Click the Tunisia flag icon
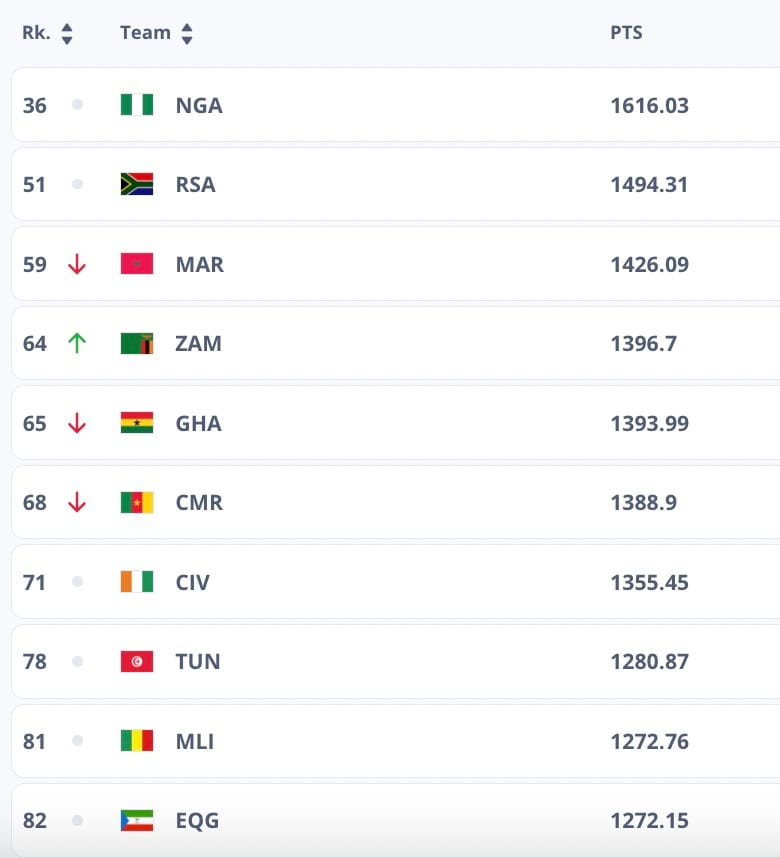Screen dimensions: 780x858 pyautogui.click(x=137, y=662)
